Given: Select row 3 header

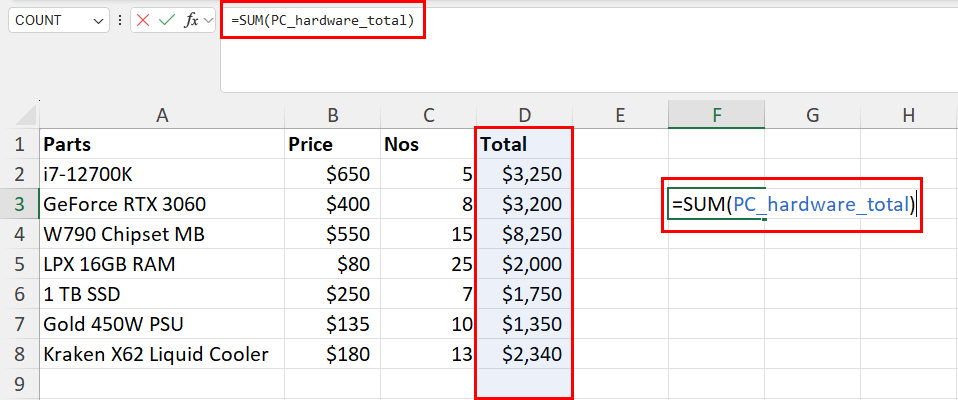Looking at the screenshot, I should click(x=20, y=204).
